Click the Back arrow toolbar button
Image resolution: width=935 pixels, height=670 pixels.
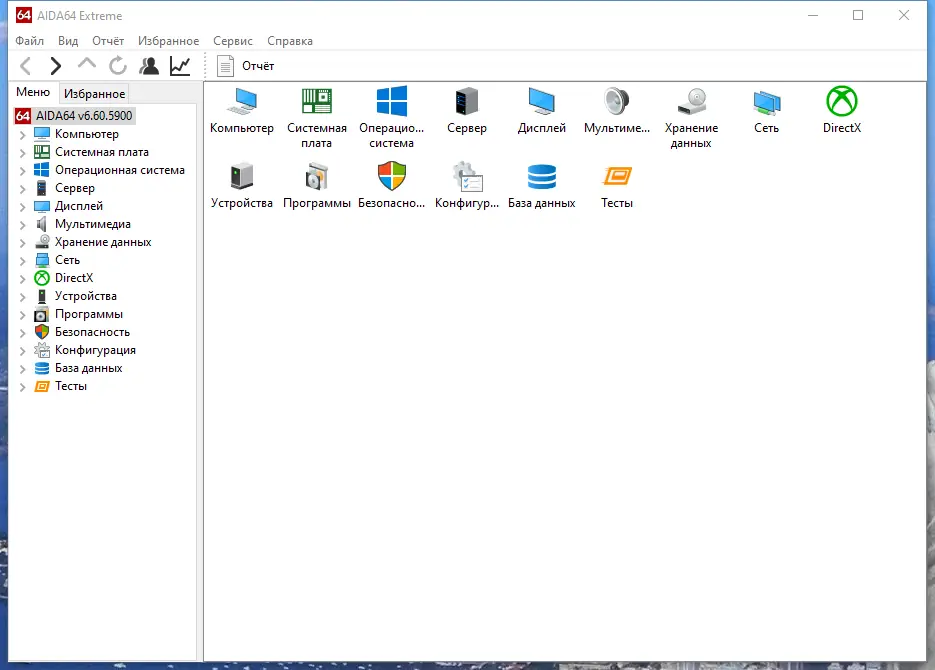pos(26,66)
